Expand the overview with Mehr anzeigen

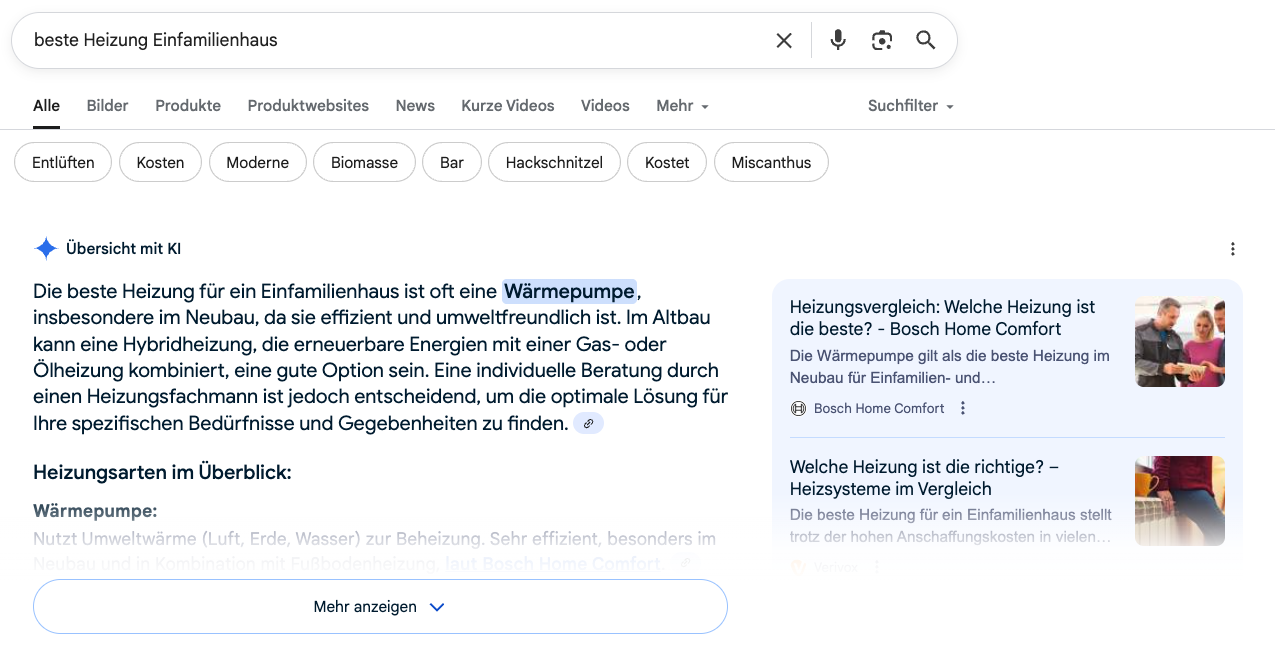click(x=380, y=607)
